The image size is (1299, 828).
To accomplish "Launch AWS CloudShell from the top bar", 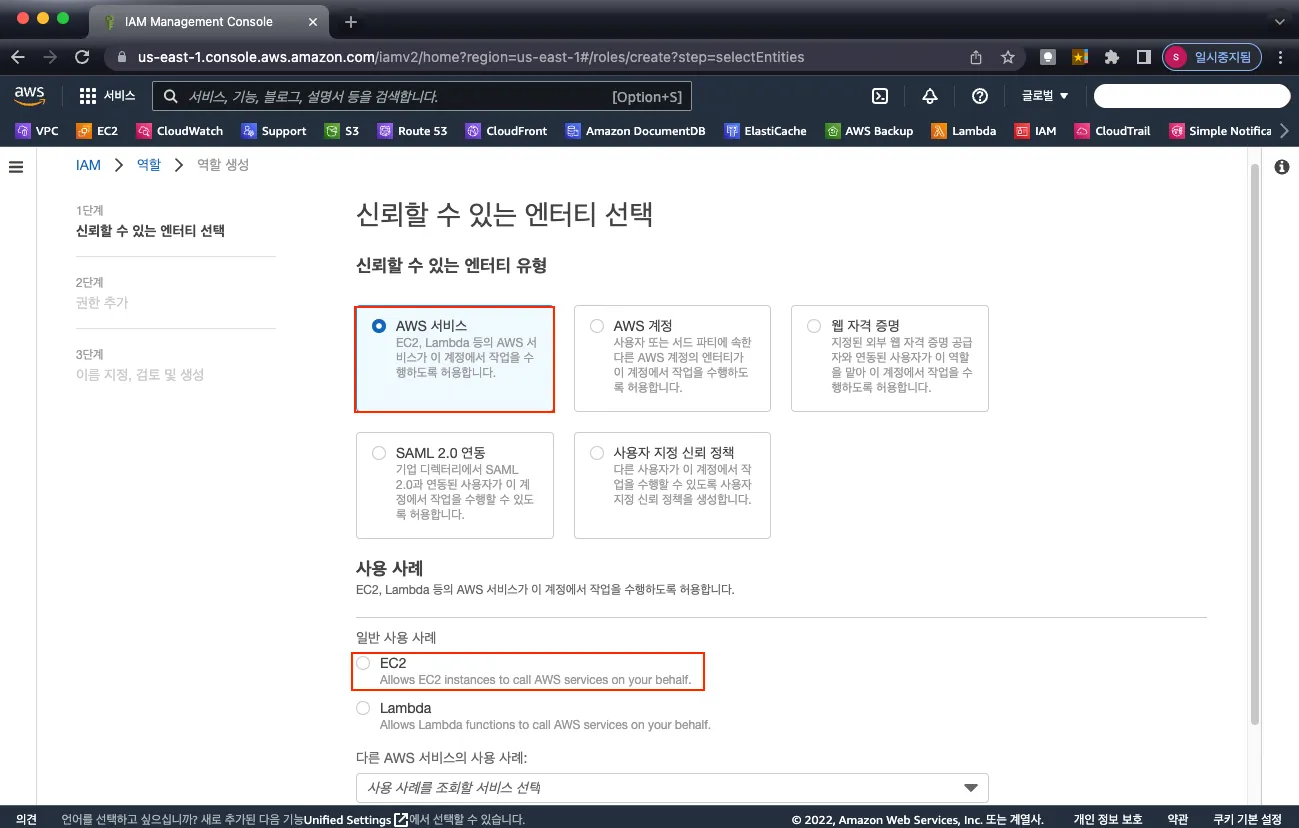I will (880, 96).
